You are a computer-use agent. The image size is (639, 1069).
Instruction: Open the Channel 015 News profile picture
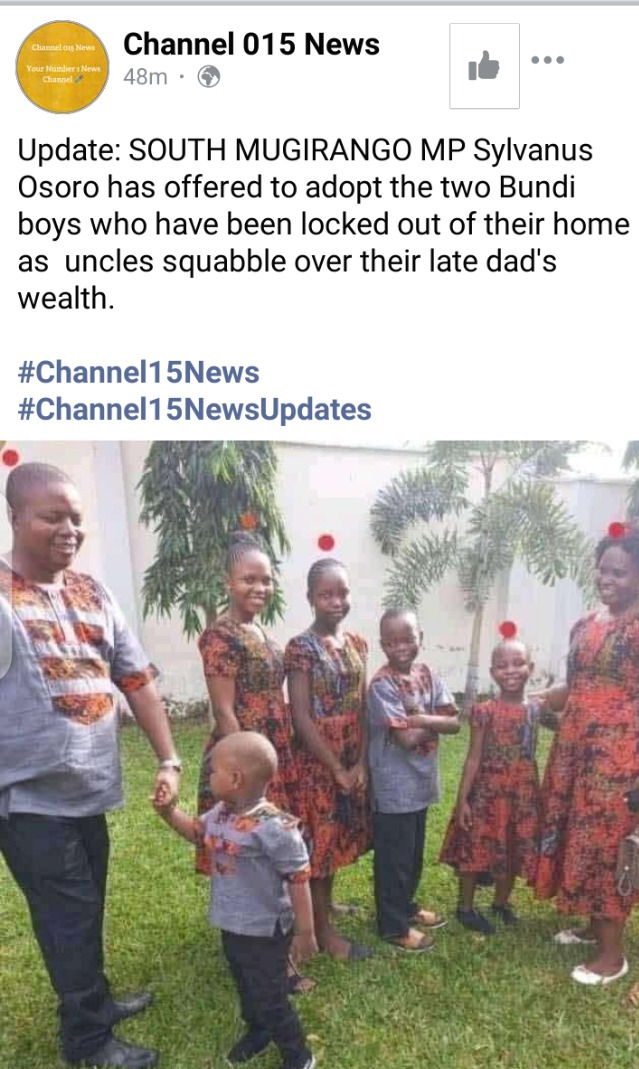click(x=62, y=67)
